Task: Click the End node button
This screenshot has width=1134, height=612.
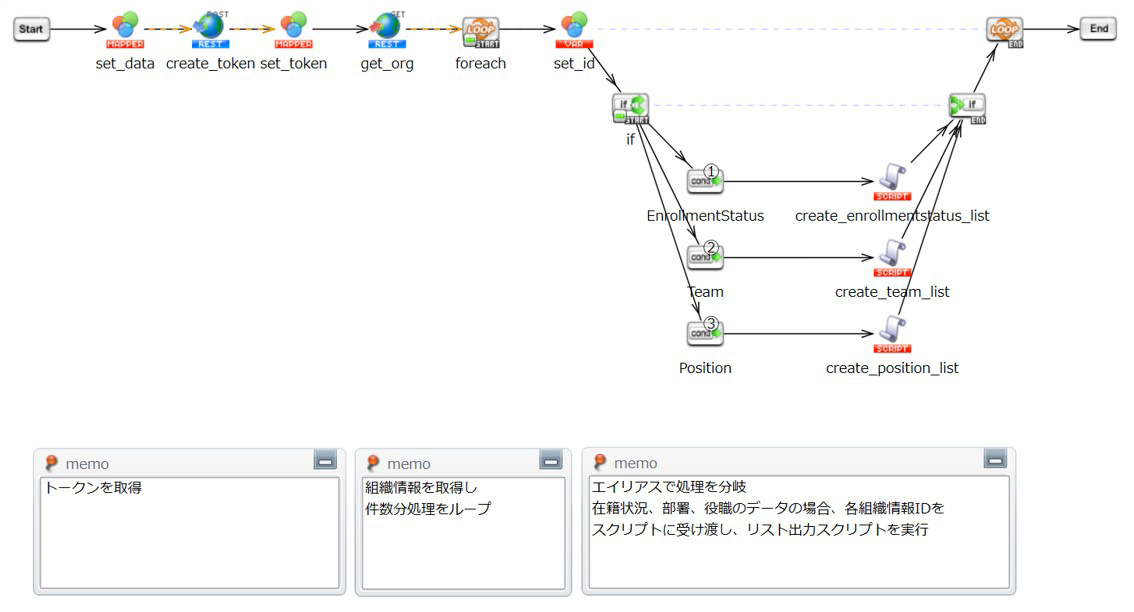Action: pyautogui.click(x=1098, y=29)
